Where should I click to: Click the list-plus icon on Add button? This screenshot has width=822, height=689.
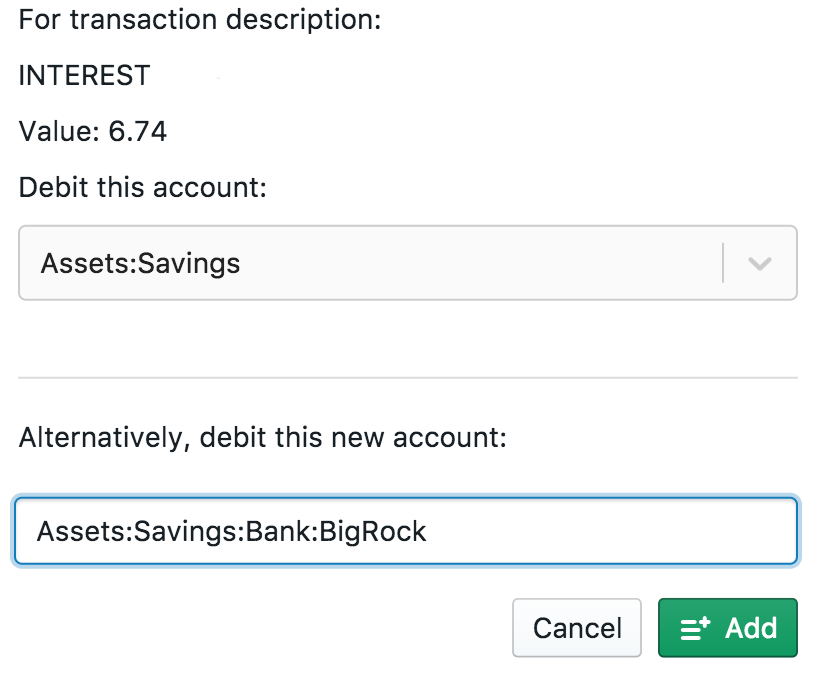pos(695,628)
